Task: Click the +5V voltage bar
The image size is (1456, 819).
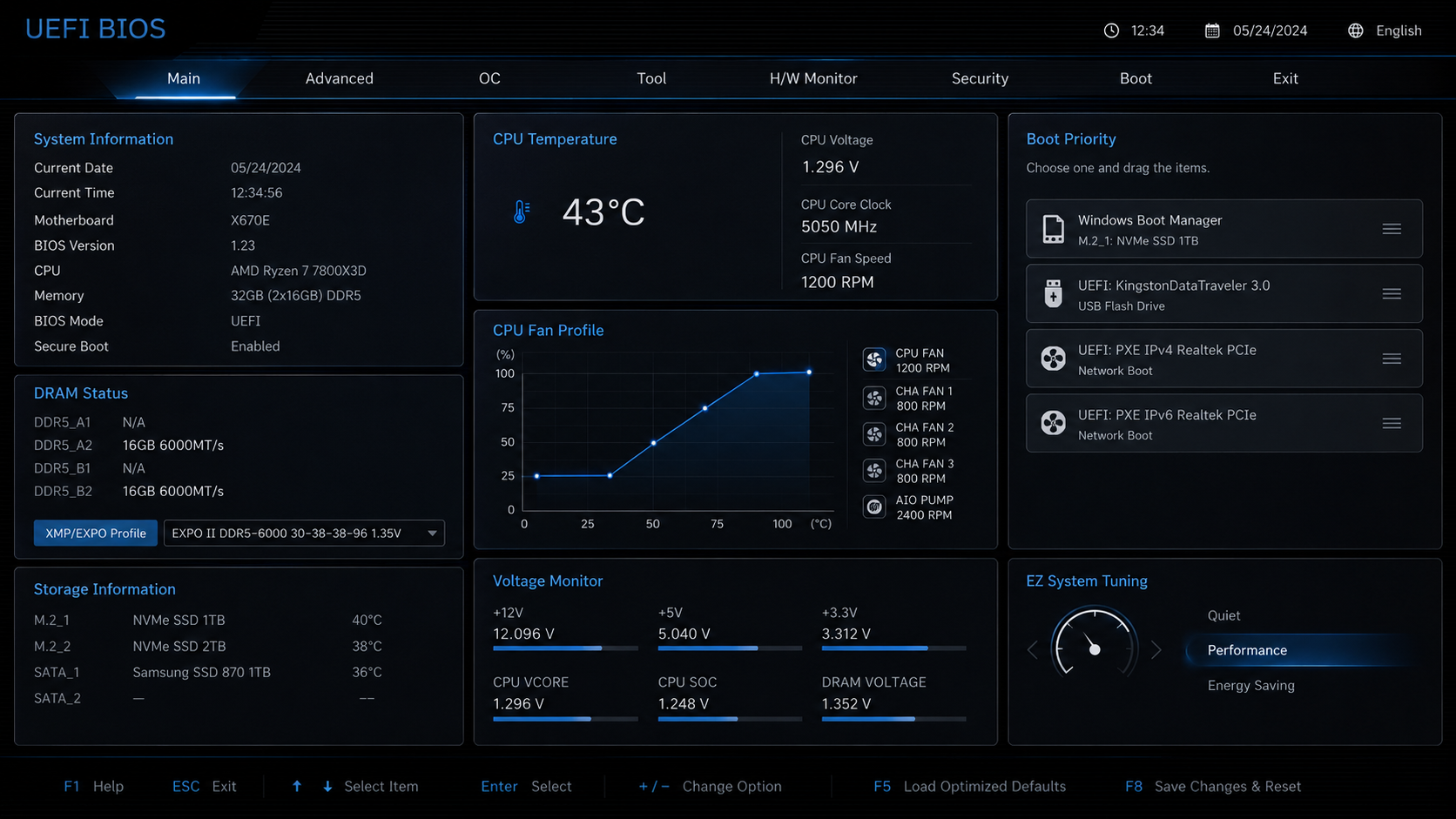Action: tap(730, 648)
